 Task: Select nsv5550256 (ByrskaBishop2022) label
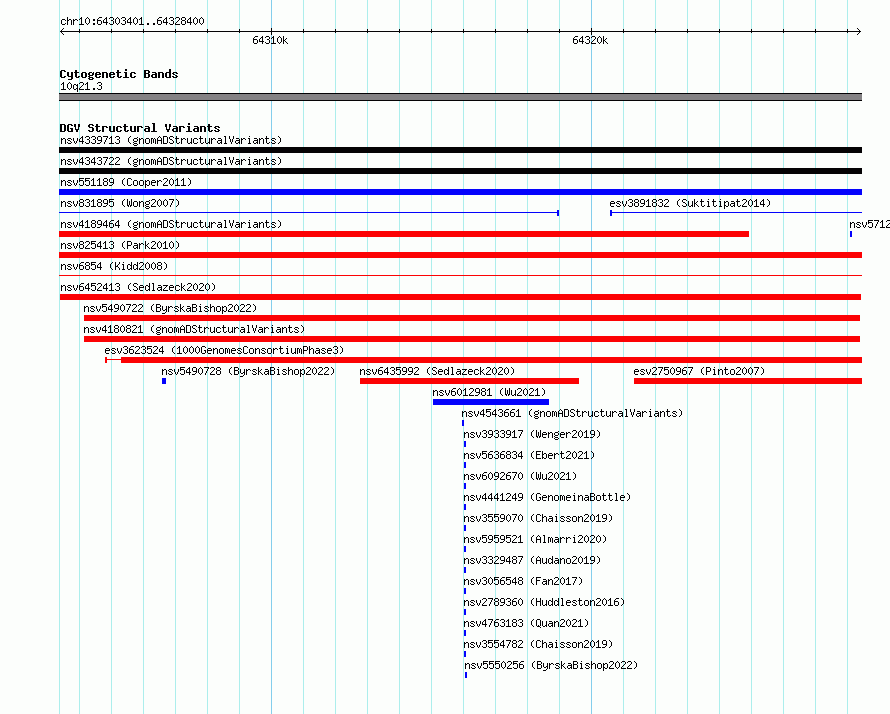point(551,665)
